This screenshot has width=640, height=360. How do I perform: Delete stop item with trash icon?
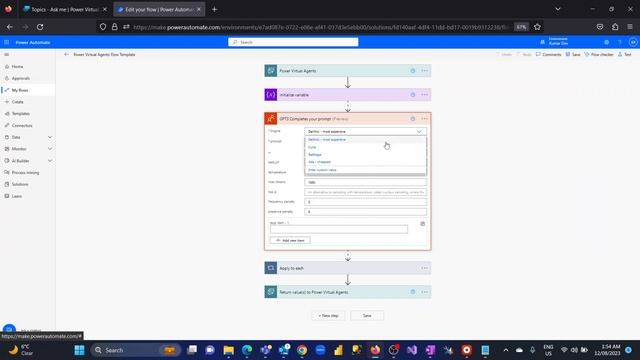coord(422,224)
